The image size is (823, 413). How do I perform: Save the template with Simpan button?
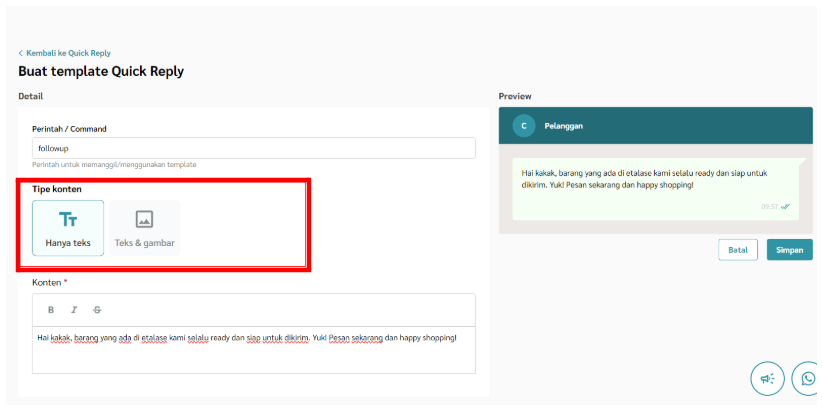click(789, 250)
